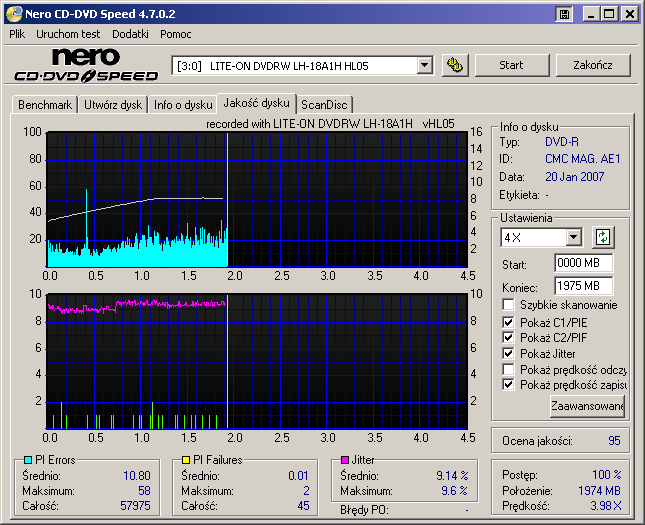Maximize the Nero CD-DVD Speed window
This screenshot has height=525, width=645.
point(609,14)
